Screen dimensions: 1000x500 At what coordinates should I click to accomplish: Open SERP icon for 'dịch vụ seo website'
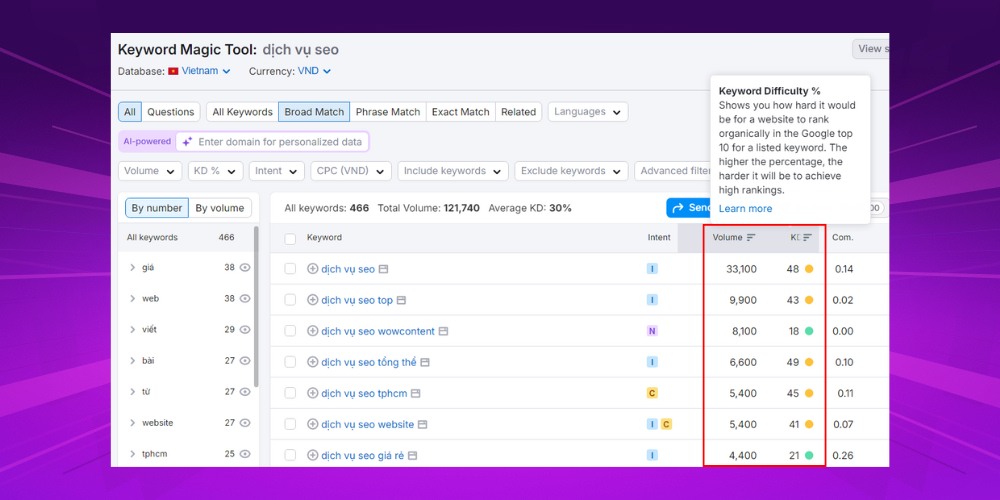tap(422, 424)
